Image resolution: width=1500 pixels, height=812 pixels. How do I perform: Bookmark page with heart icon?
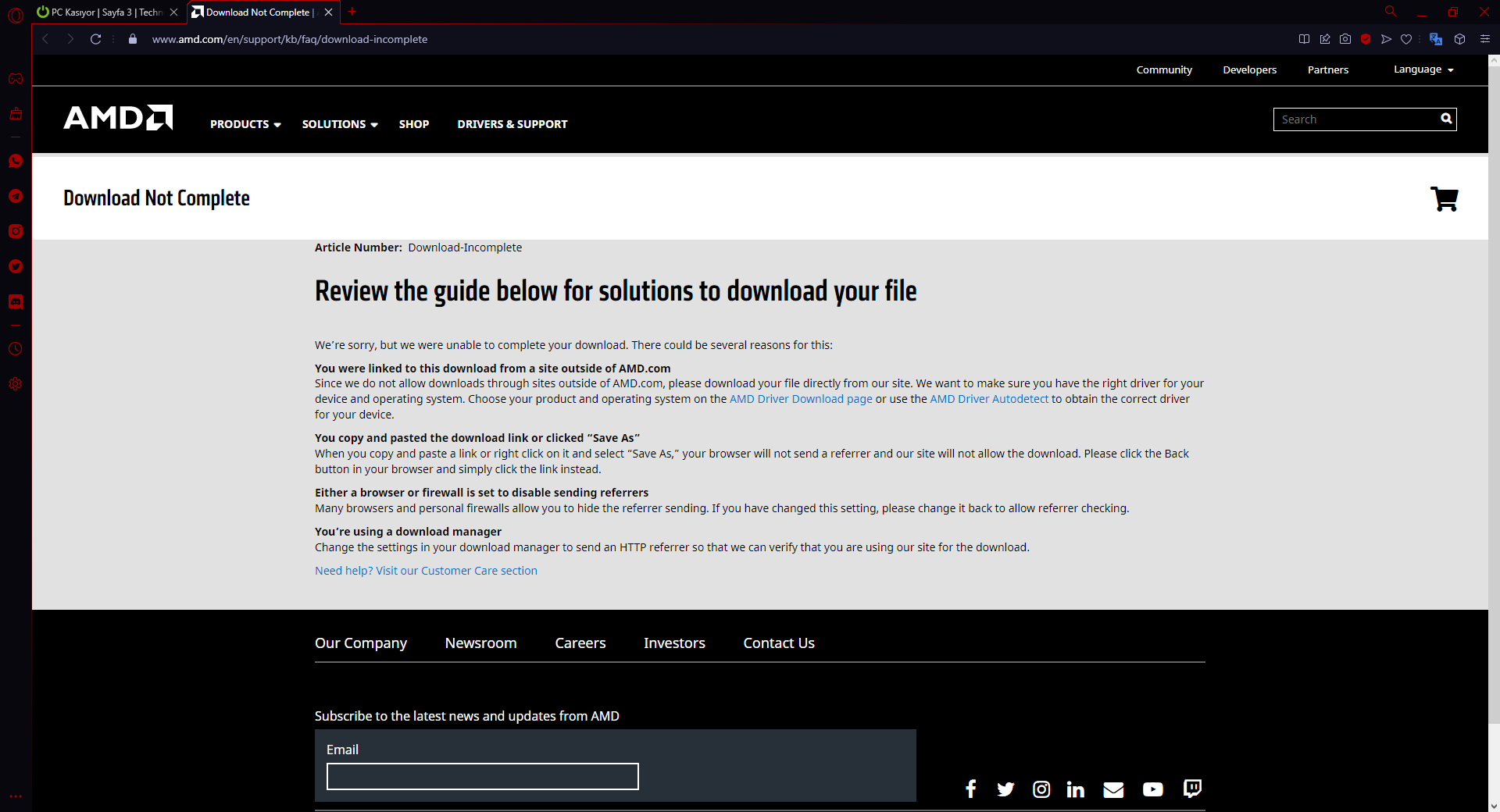[x=1406, y=39]
